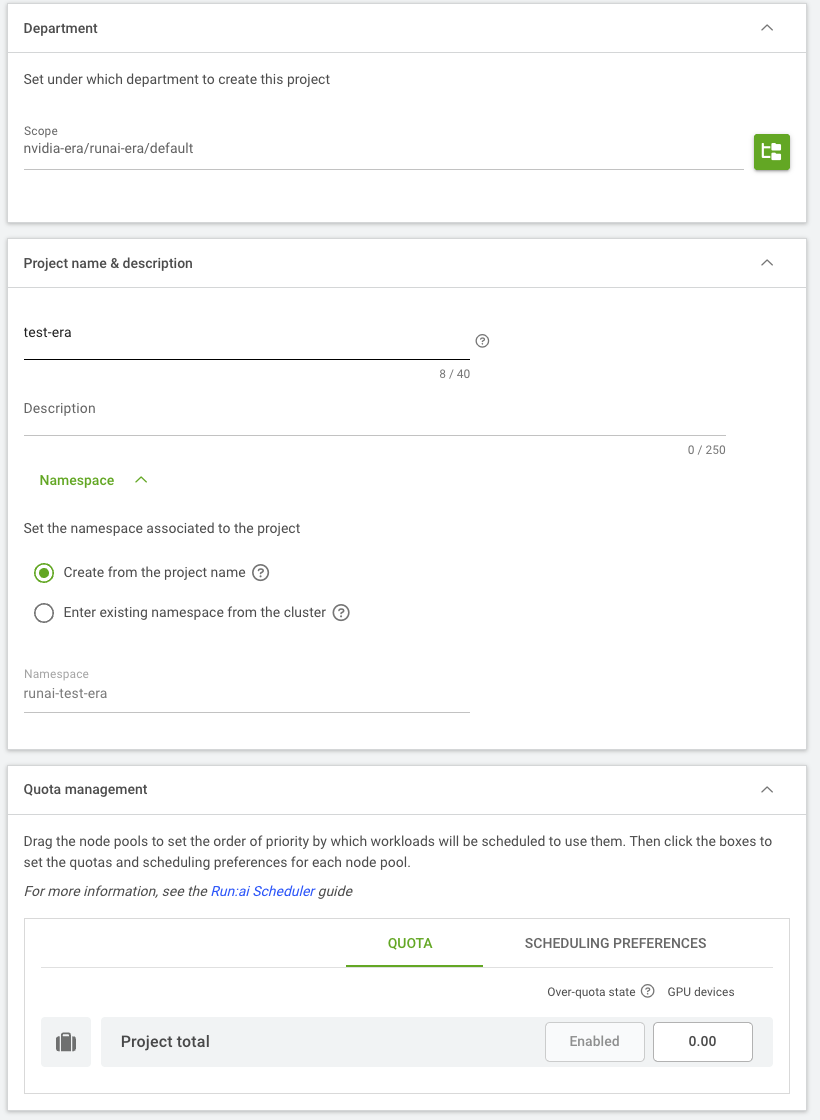Collapse the Namespace expander

(x=141, y=480)
